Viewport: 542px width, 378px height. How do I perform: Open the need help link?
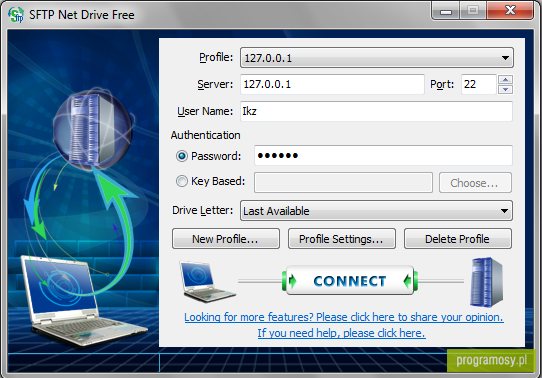342,333
